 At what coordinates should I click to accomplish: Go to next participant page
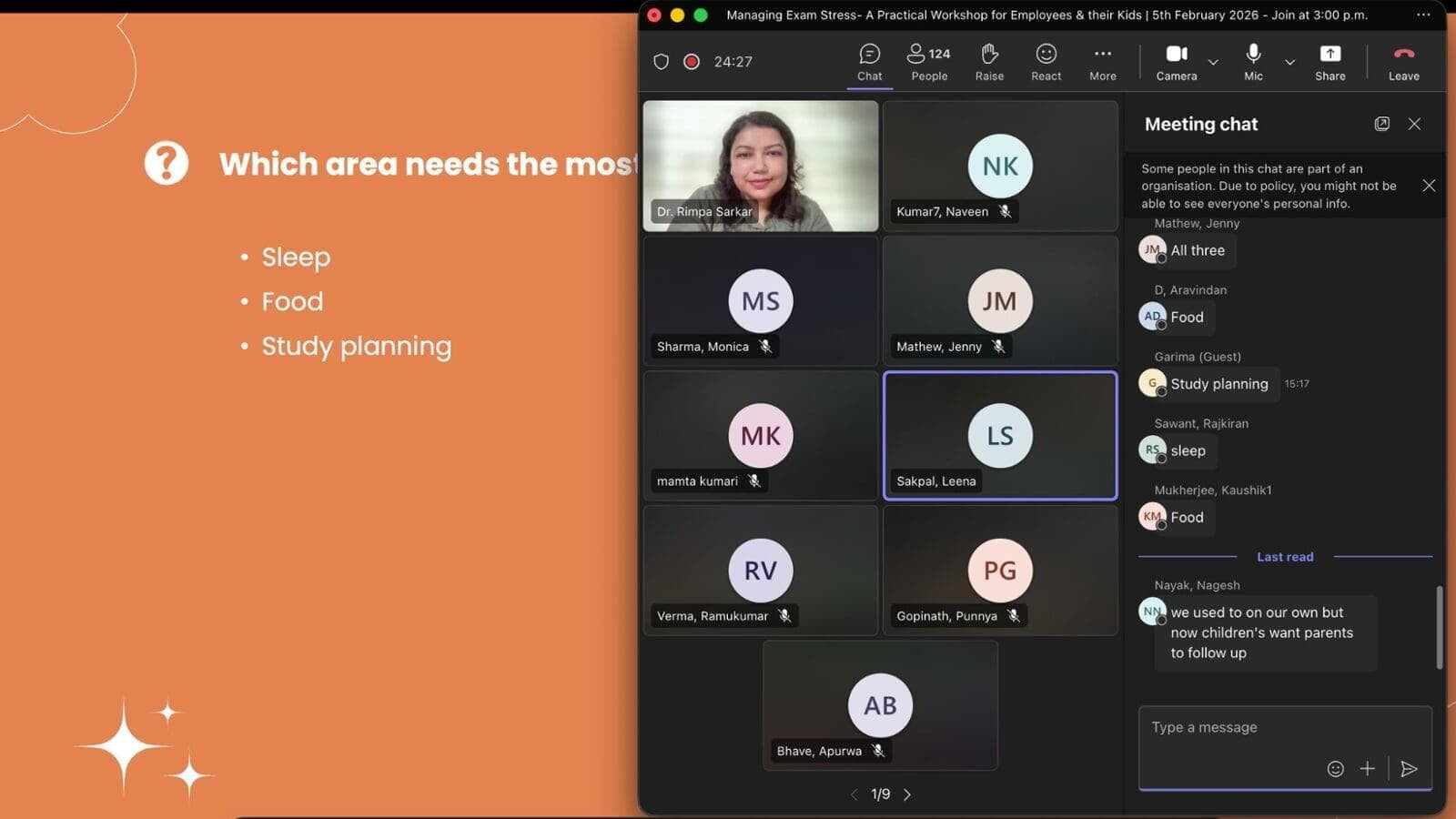(907, 794)
